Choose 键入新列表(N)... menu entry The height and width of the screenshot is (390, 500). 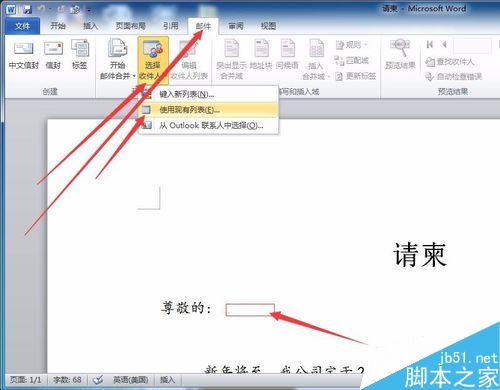(x=209, y=94)
